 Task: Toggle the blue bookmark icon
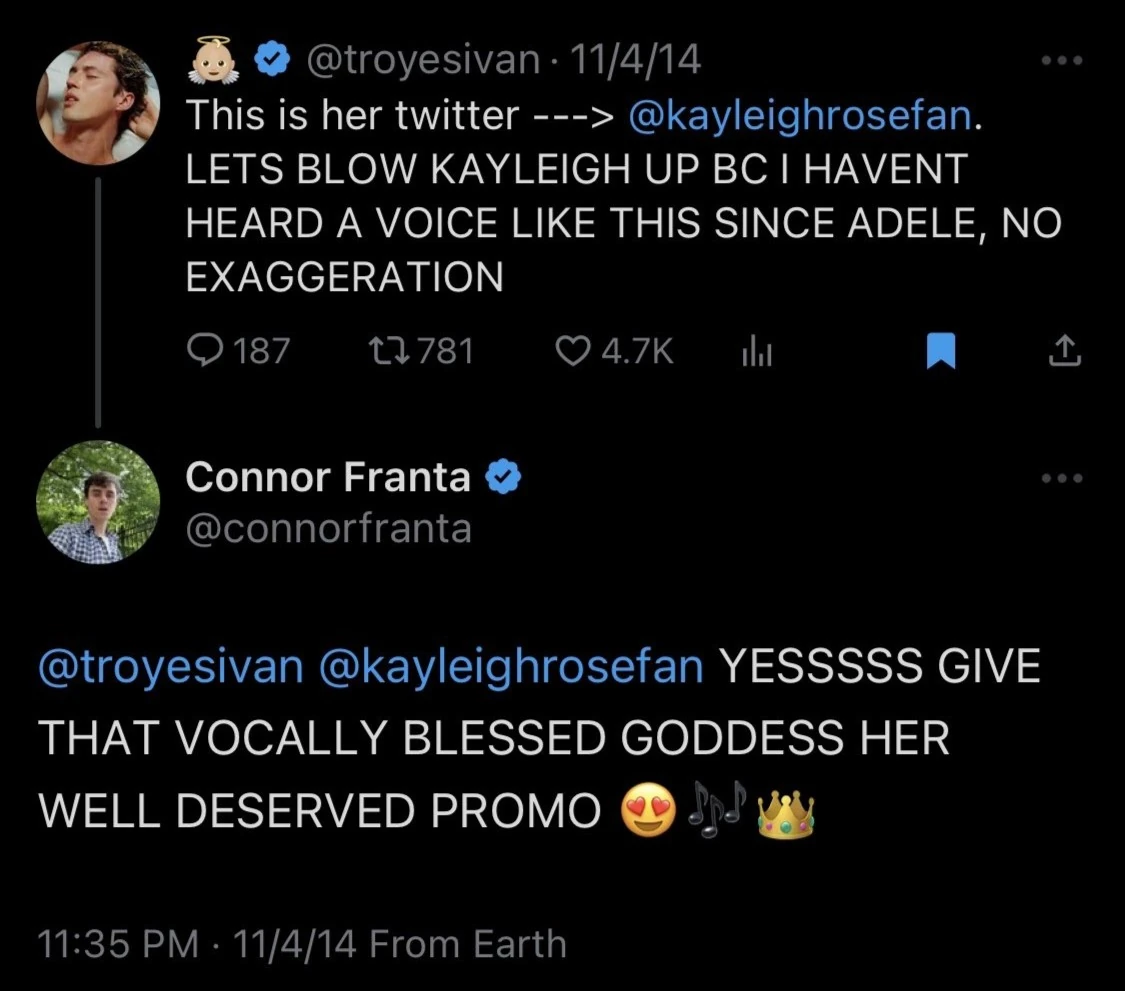pyautogui.click(x=940, y=351)
